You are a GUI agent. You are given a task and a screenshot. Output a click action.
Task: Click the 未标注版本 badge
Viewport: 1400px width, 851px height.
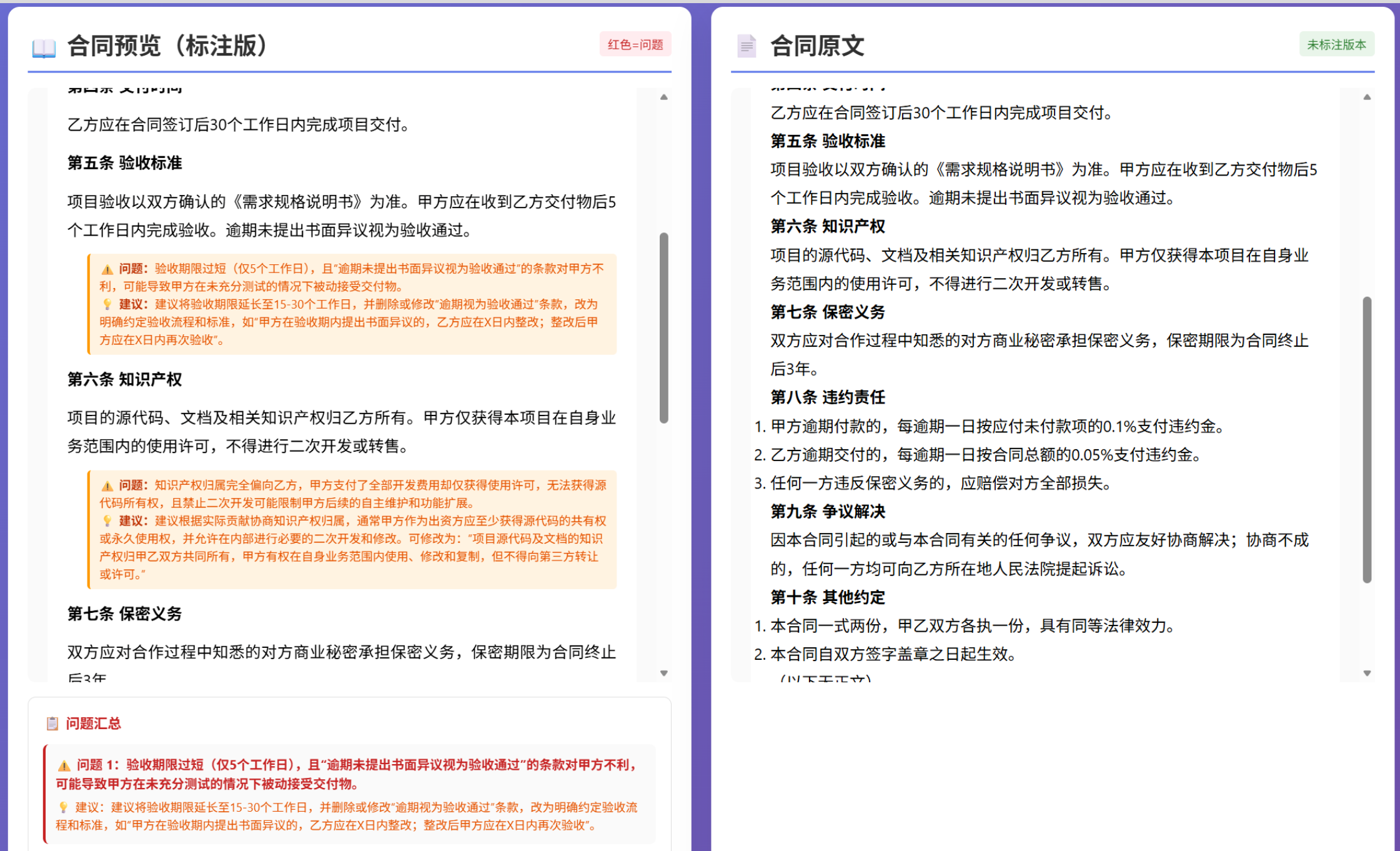[x=1336, y=44]
